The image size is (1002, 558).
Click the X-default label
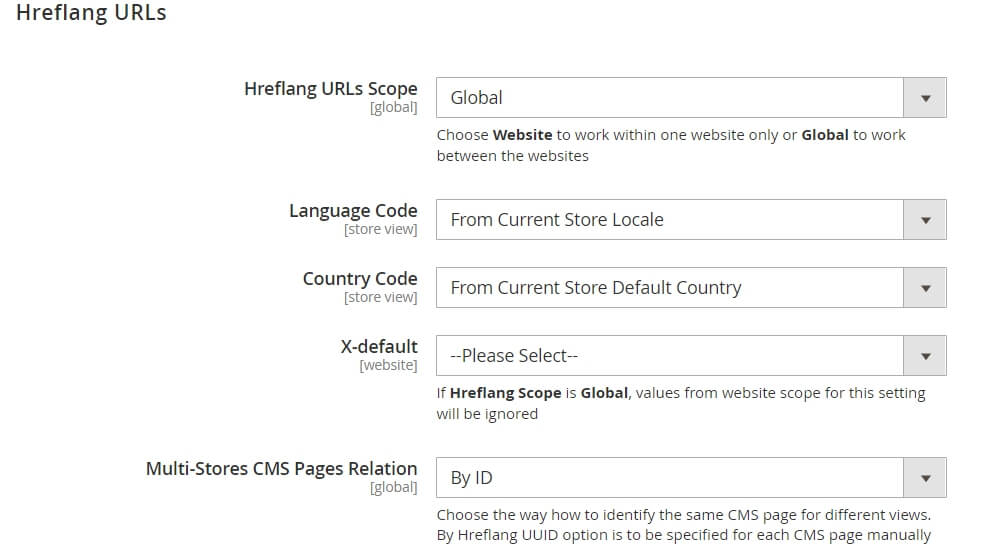(x=379, y=346)
